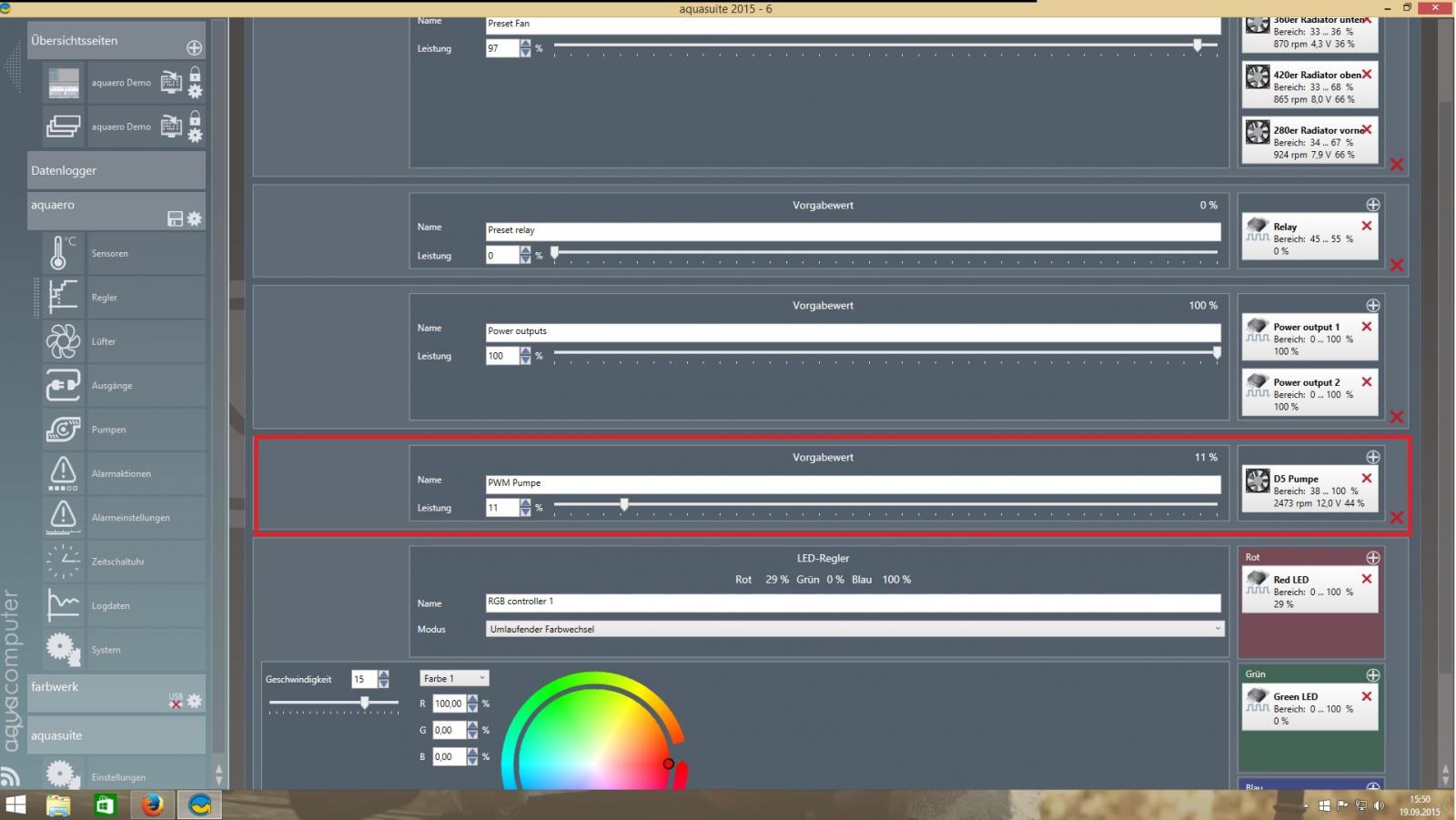Click the Geschwindigkeit slider handle
Image resolution: width=1456 pixels, height=820 pixels.
365,703
